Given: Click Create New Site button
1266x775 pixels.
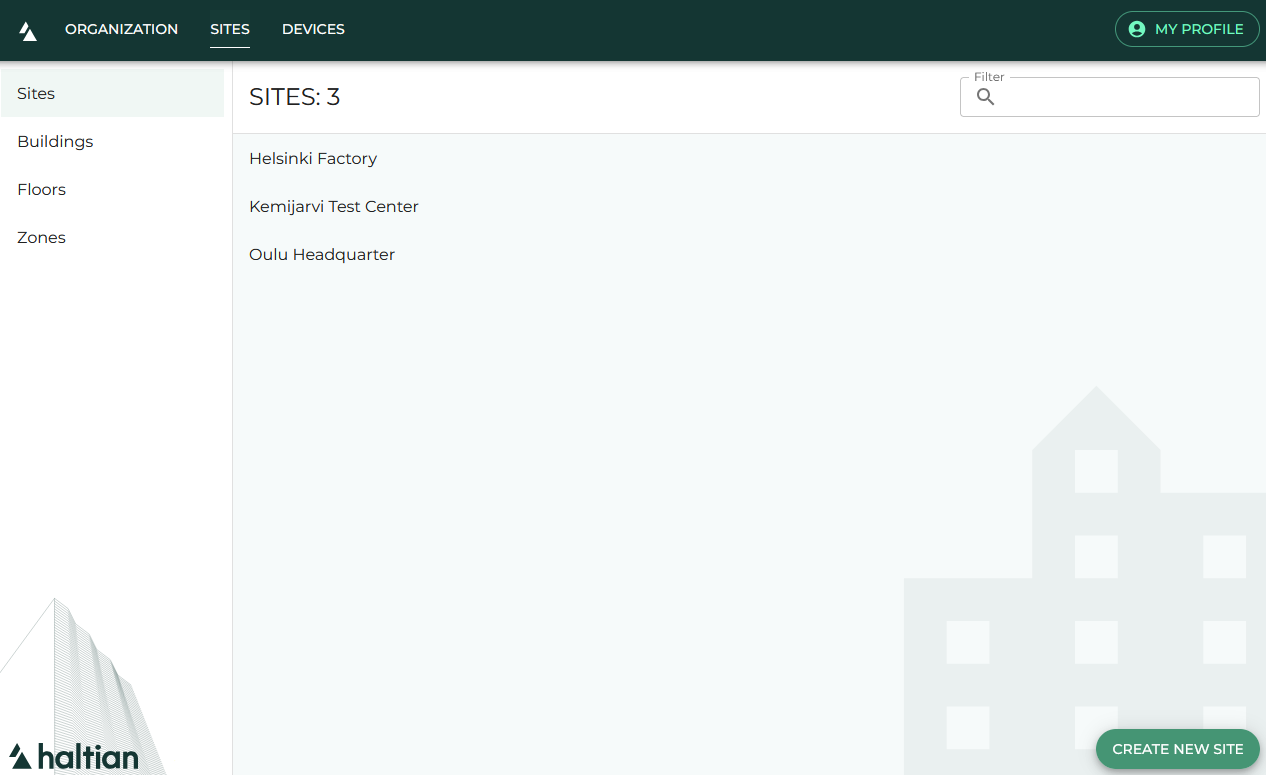Looking at the screenshot, I should point(1178,749).
